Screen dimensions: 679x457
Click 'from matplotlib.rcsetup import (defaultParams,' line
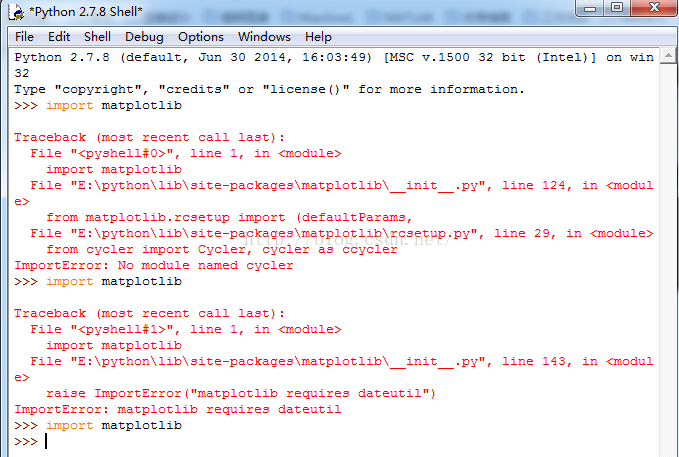[229, 217]
